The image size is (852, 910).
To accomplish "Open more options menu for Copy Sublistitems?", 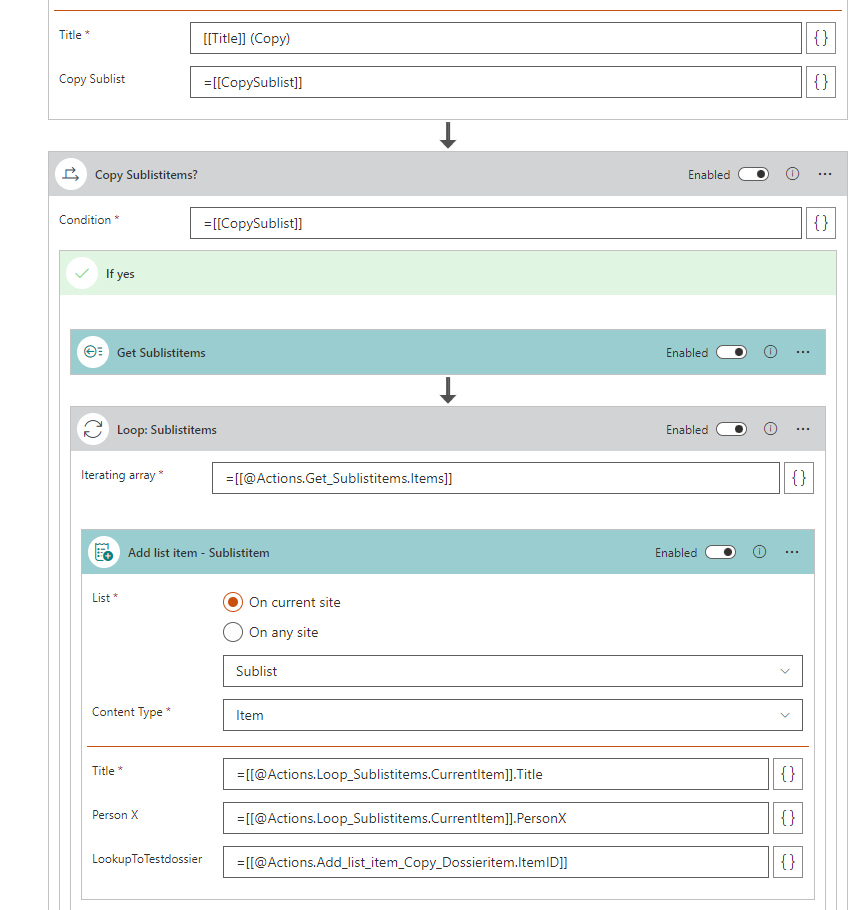I will point(825,174).
